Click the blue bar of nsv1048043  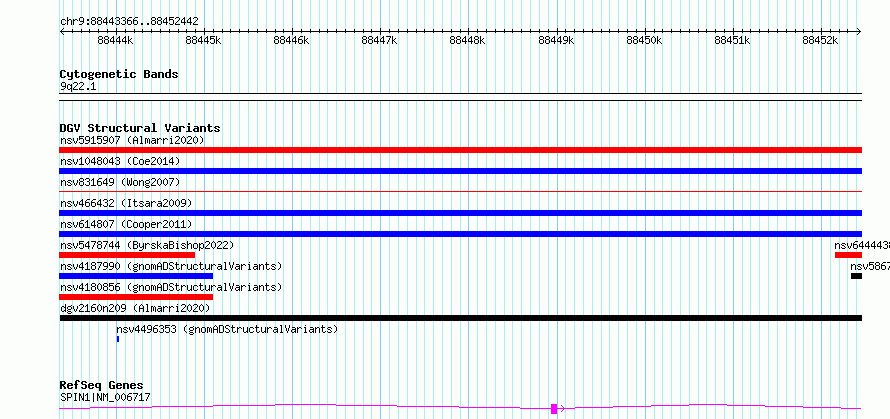pyautogui.click(x=460, y=171)
